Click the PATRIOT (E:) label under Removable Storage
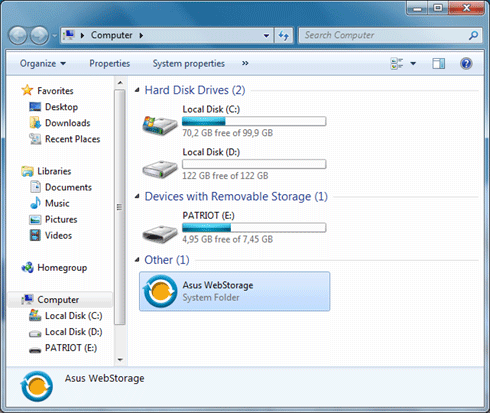The height and width of the screenshot is (413, 490). (208, 216)
